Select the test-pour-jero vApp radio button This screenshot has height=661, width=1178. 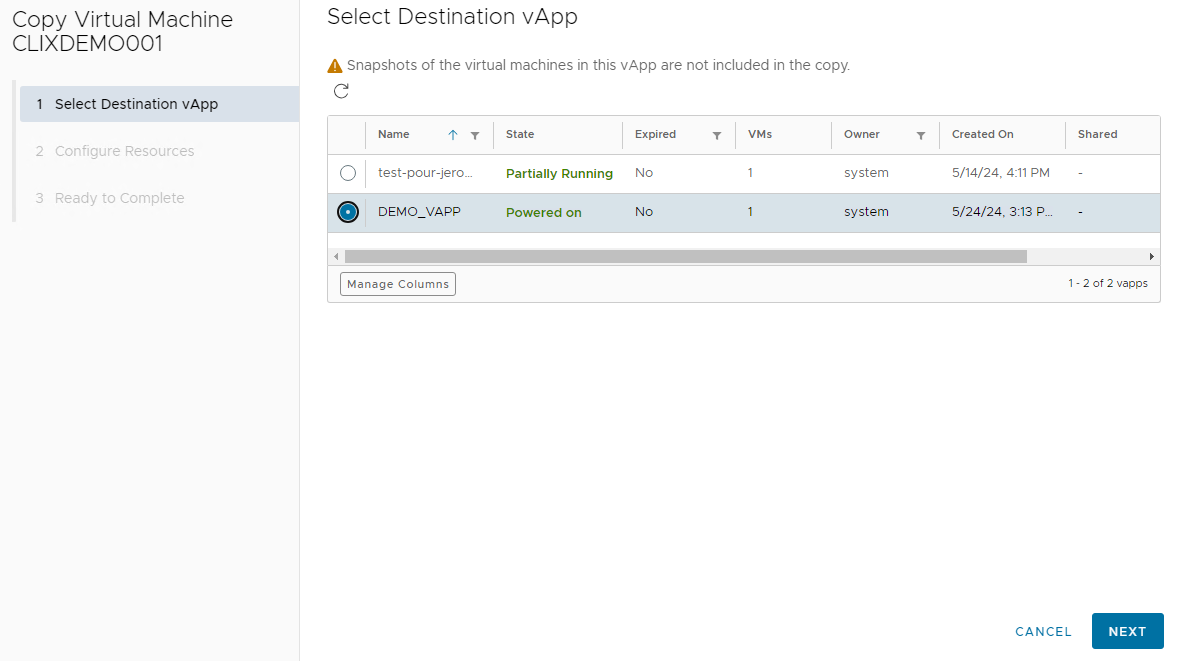click(x=348, y=173)
